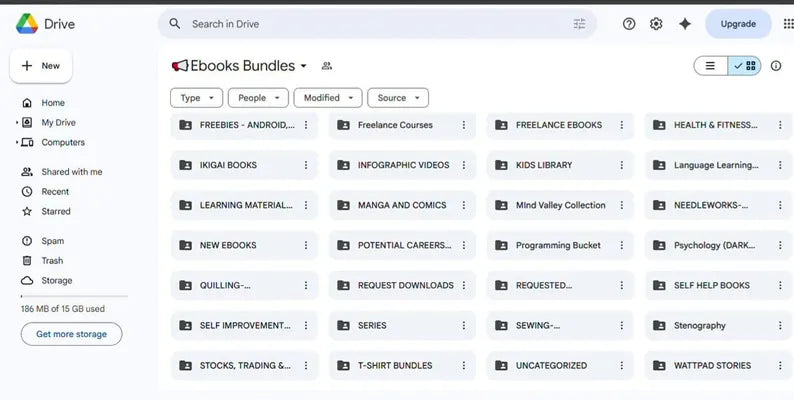Open more actions for Stenography folder
Viewport: 794px width, 400px height.
click(x=780, y=325)
